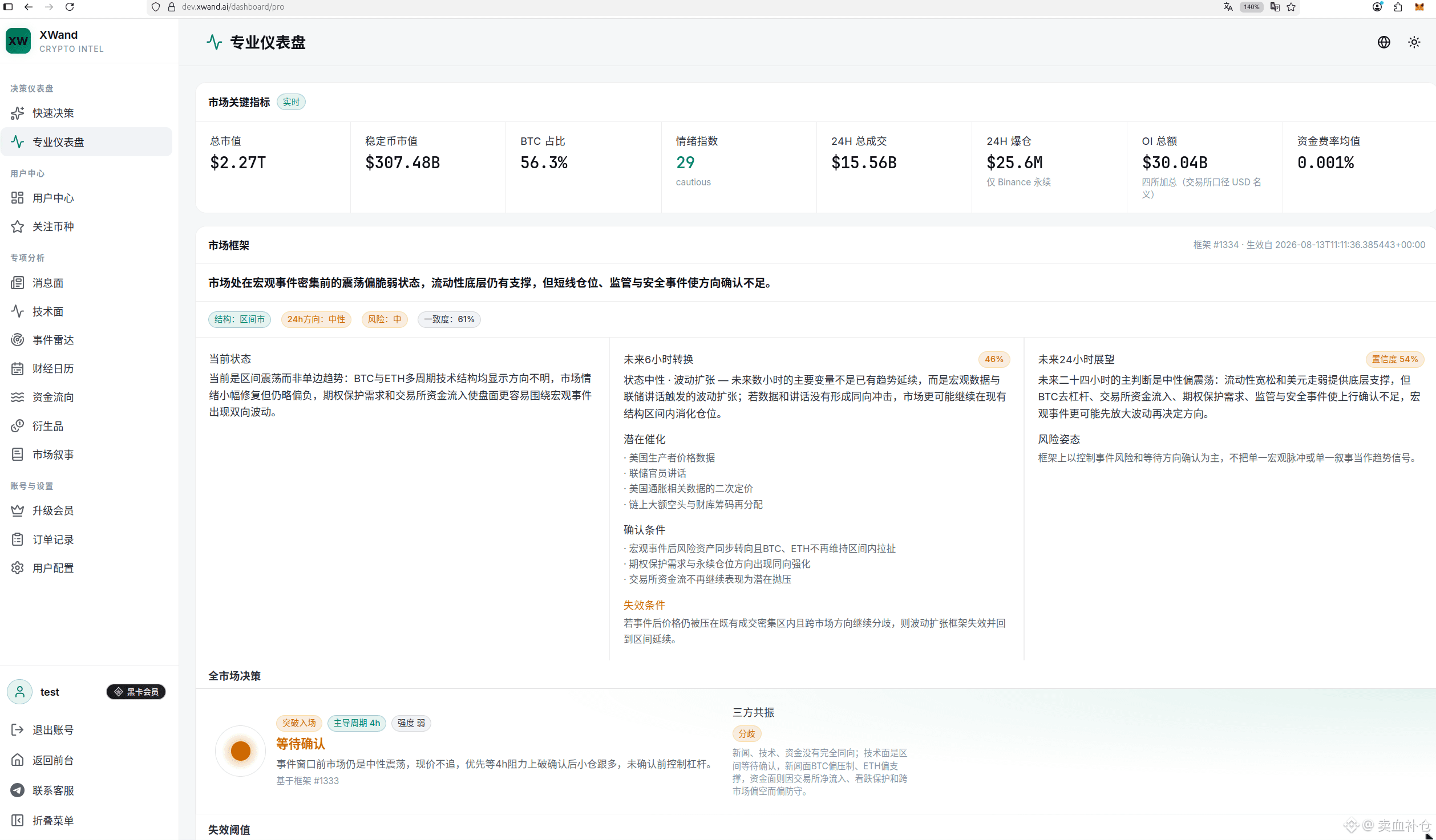Click the 资金流向 waves icon
1436x840 pixels.
pos(18,397)
